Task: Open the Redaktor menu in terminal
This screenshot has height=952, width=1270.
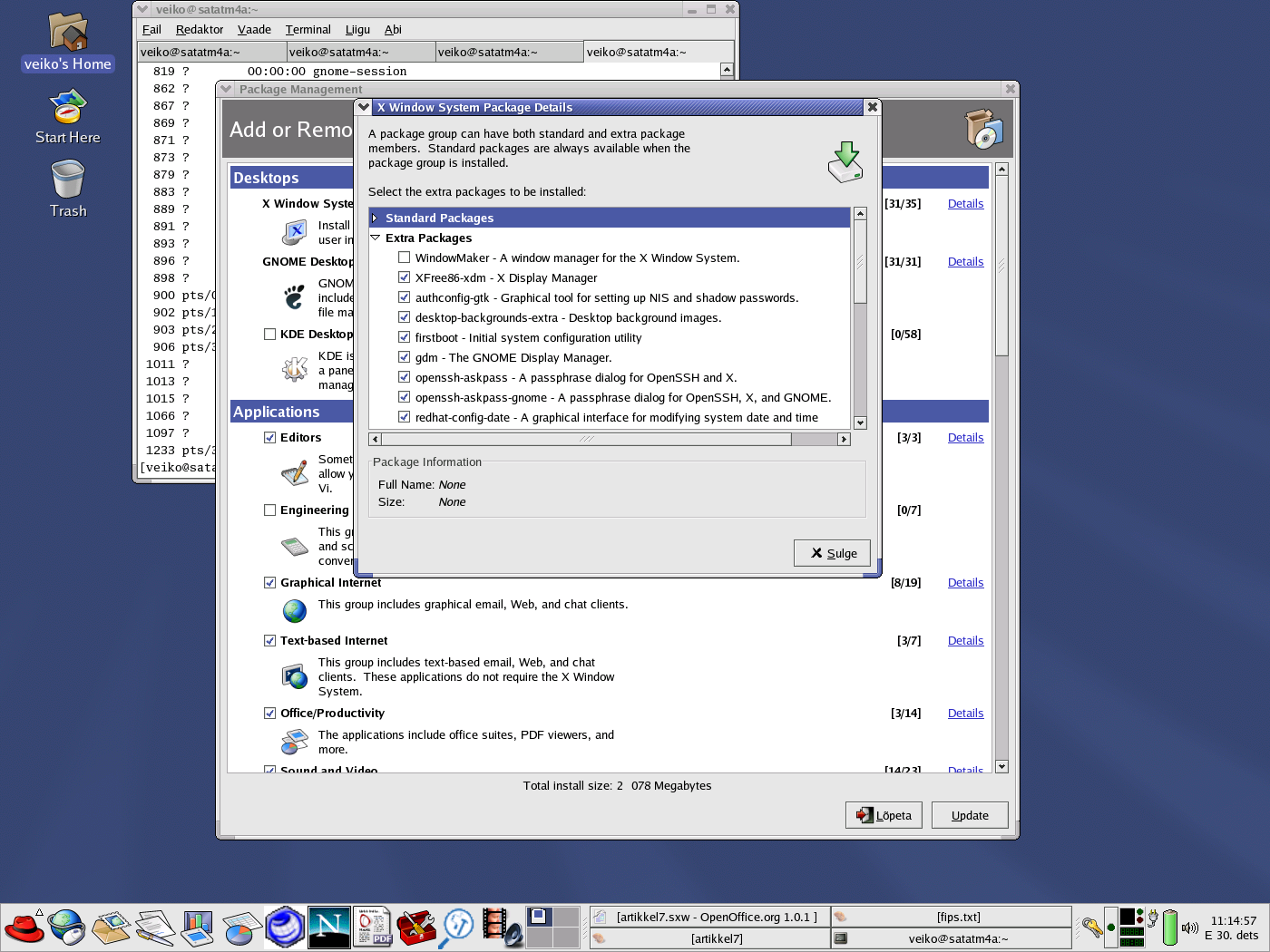Action: pos(200,29)
